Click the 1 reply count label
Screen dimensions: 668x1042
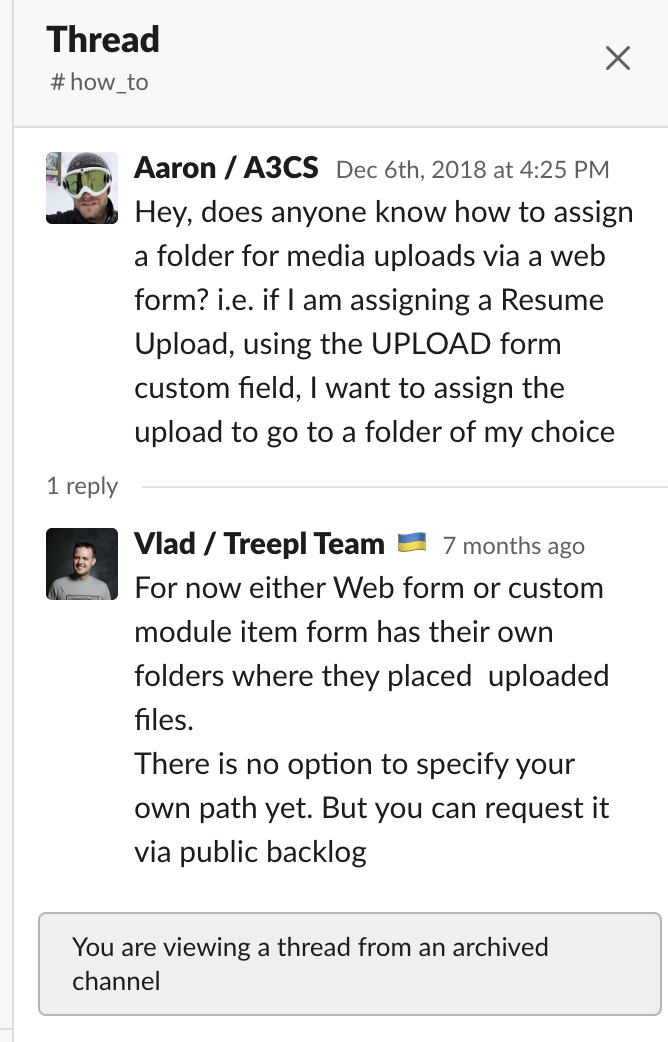82,486
